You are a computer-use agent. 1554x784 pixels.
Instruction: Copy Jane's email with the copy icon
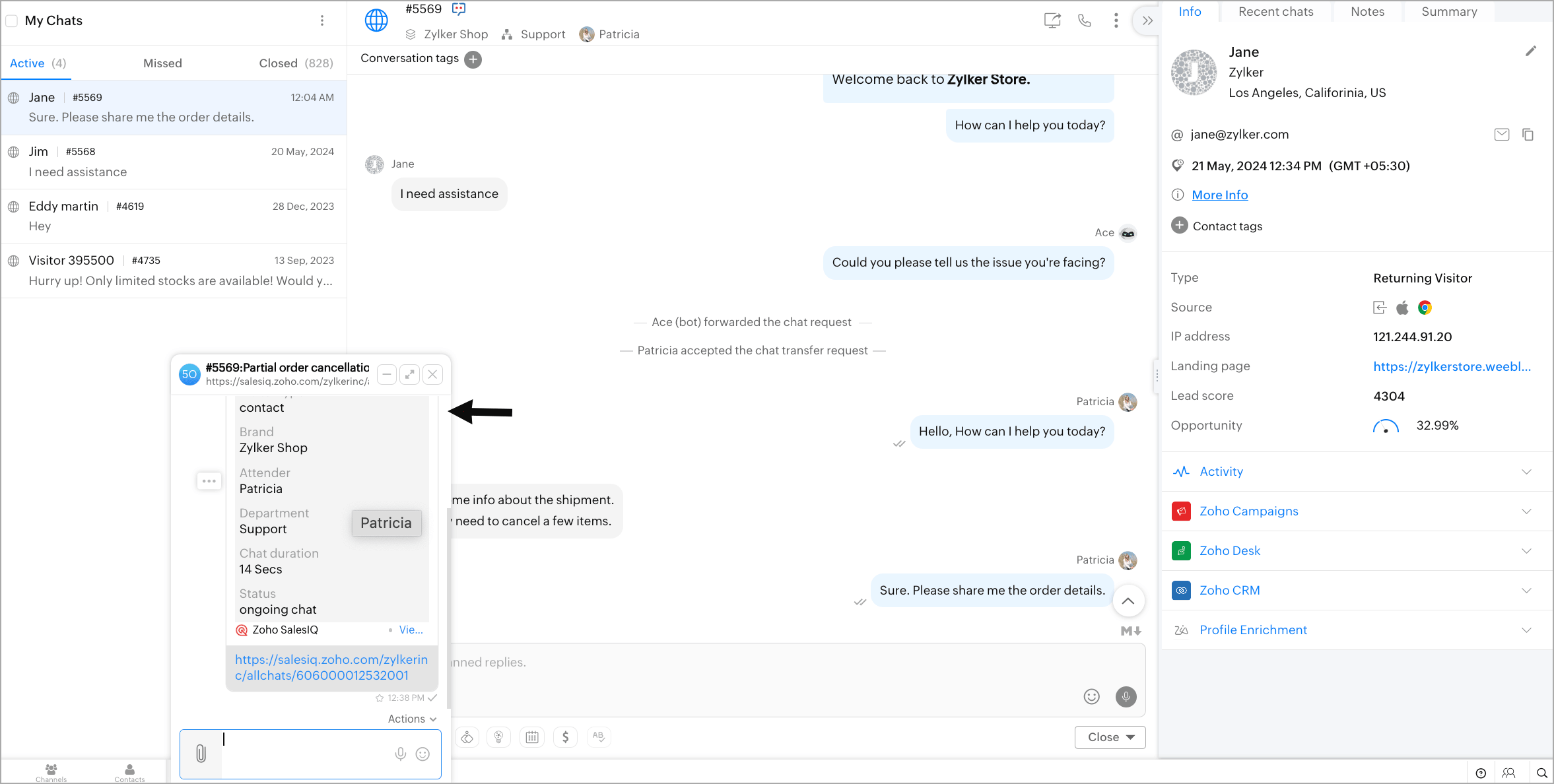(1528, 135)
